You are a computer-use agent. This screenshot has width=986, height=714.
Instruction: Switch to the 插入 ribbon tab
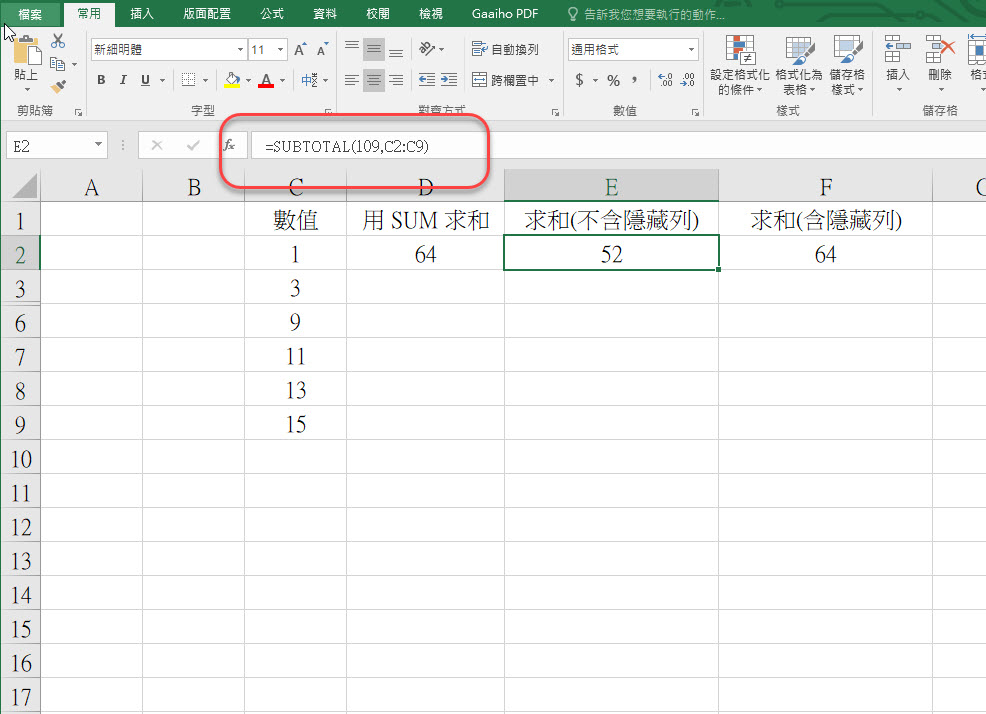(141, 14)
